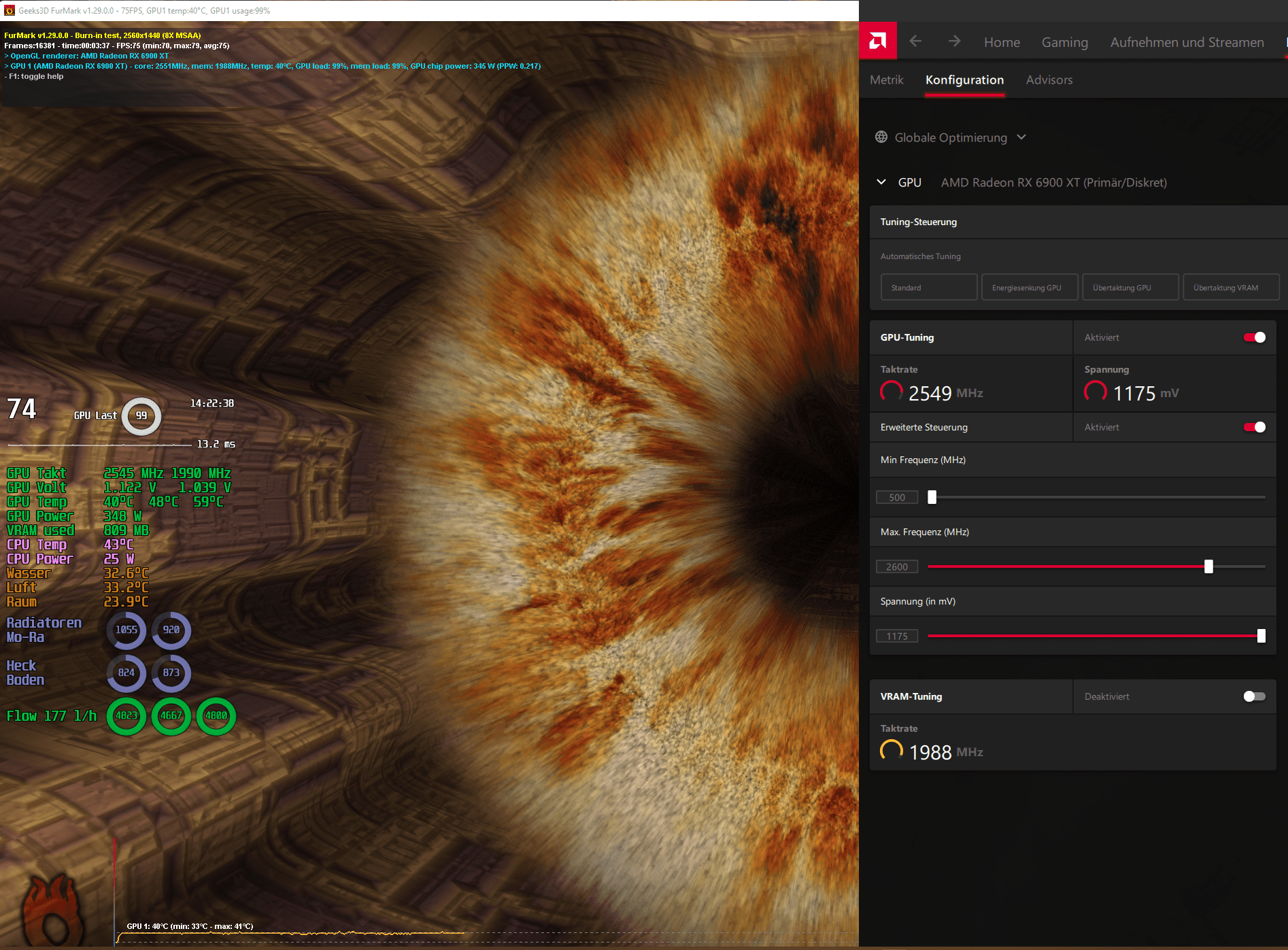This screenshot has height=950, width=1288.
Task: Click the AMD logo icon
Action: [x=878, y=41]
